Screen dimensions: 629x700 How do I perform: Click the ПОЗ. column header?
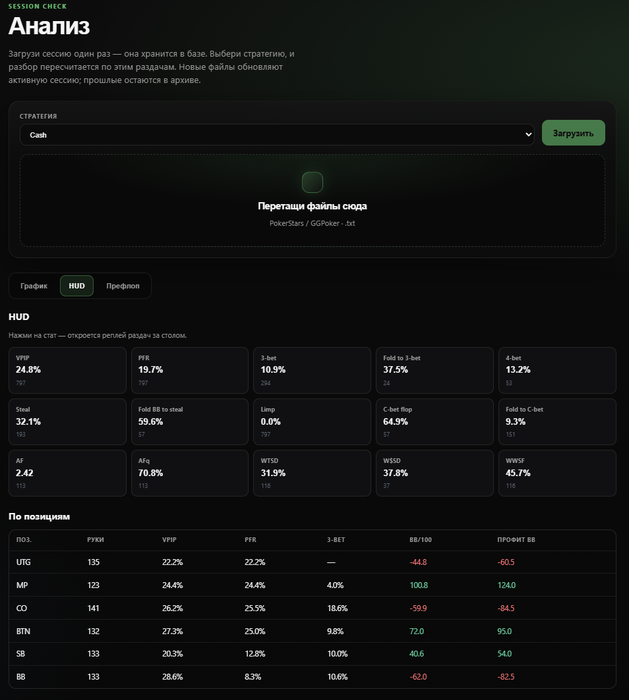click(x=24, y=540)
